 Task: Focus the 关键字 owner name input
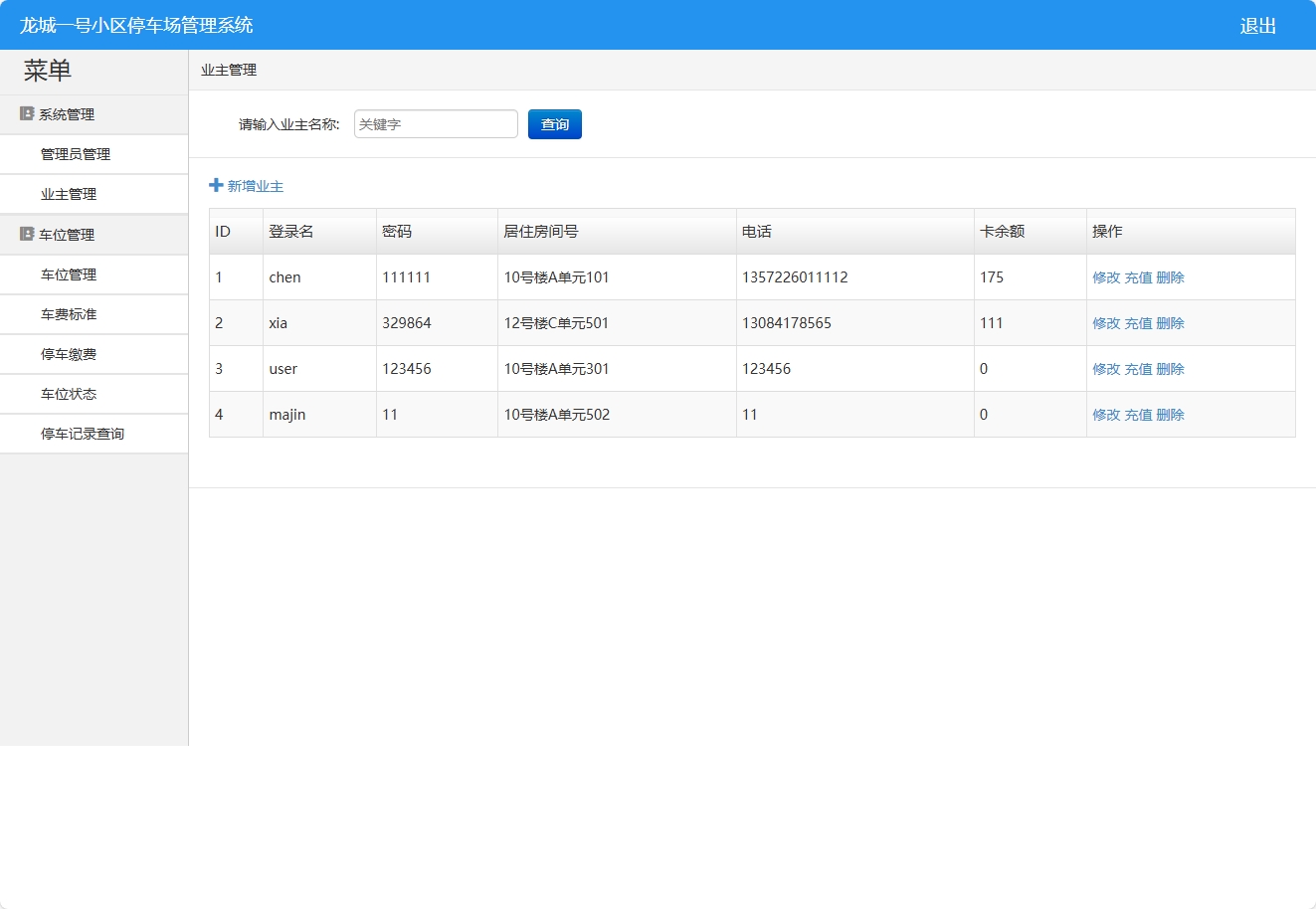pos(436,124)
